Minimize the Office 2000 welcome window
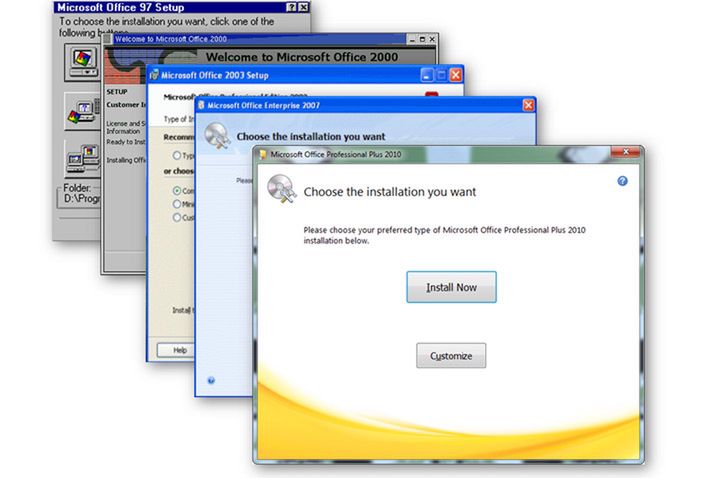 (x=412, y=39)
